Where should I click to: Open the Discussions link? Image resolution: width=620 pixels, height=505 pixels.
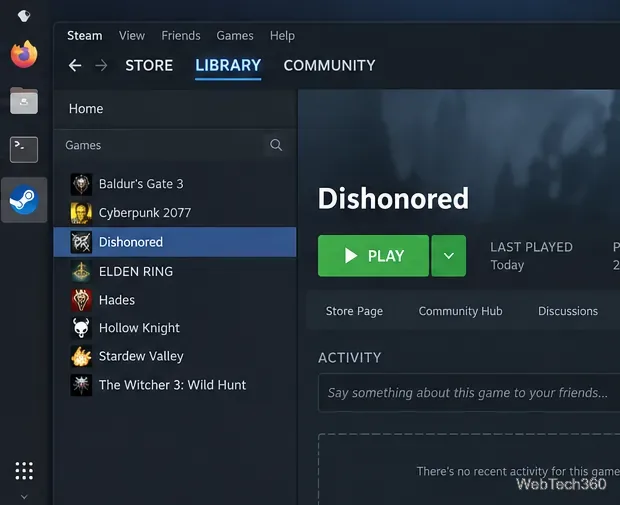tap(568, 311)
